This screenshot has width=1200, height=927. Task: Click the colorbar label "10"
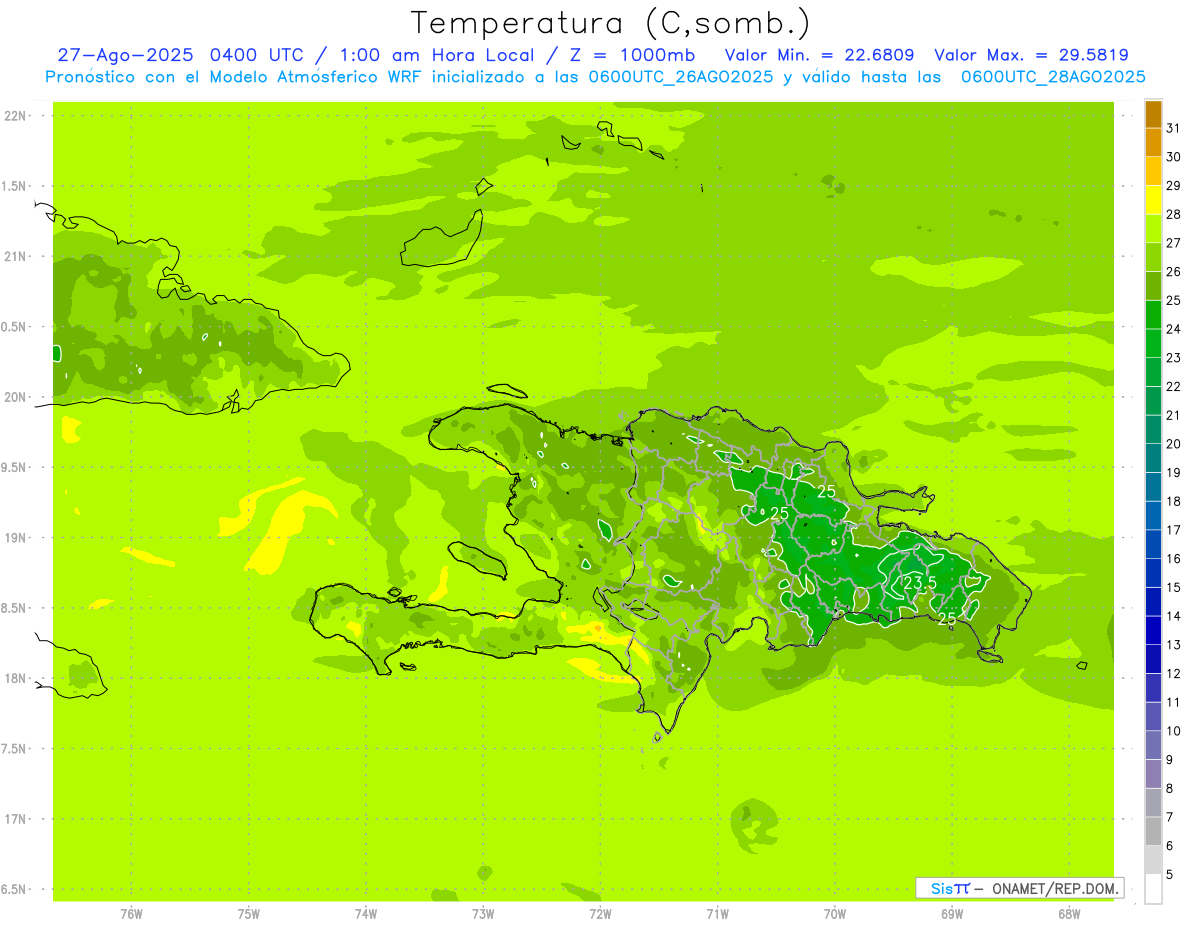click(x=1174, y=731)
